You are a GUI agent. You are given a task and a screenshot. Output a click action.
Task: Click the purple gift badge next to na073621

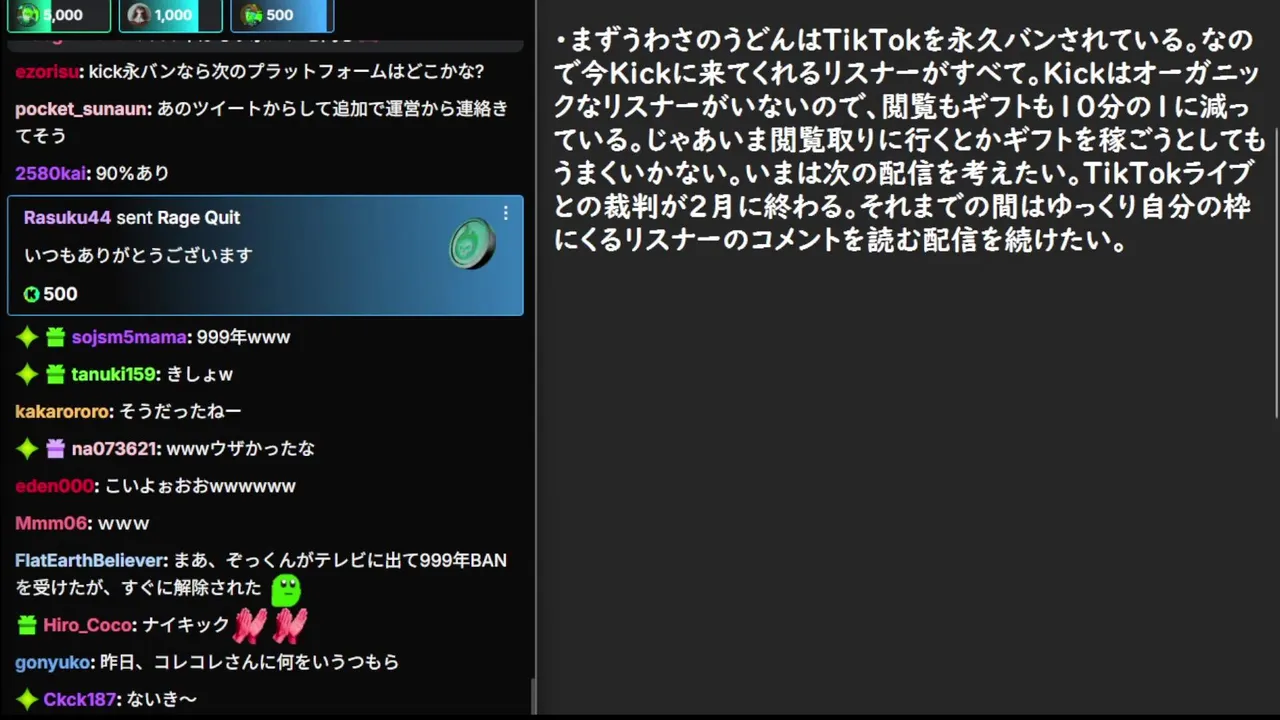(55, 449)
